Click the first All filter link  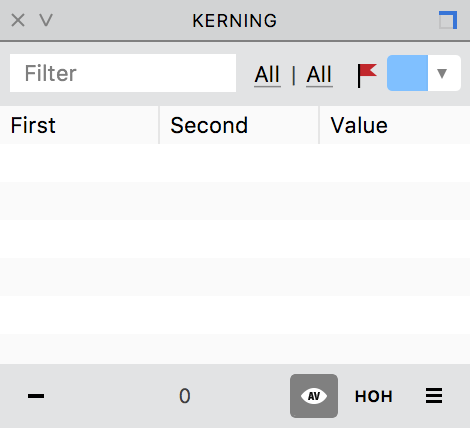[x=267, y=74]
